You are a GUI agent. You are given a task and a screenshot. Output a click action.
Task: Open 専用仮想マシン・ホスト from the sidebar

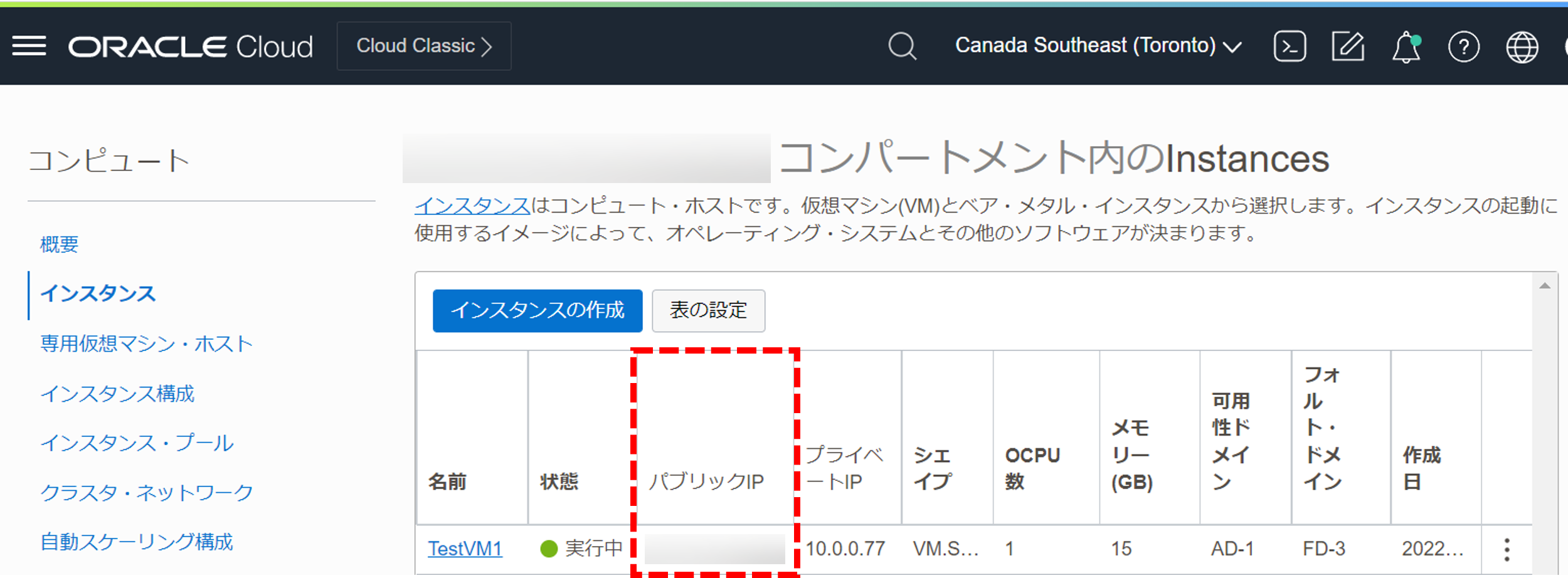(146, 344)
